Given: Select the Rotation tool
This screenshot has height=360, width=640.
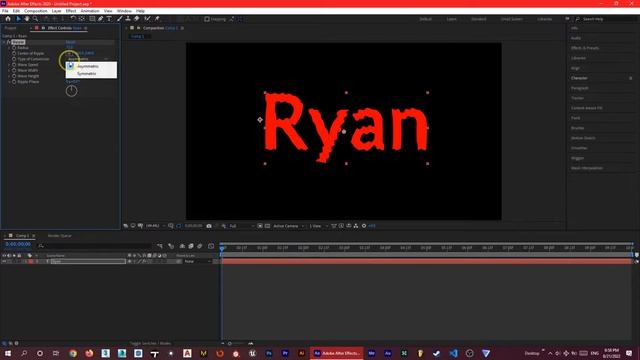Looking at the screenshot, I should (x=73, y=19).
